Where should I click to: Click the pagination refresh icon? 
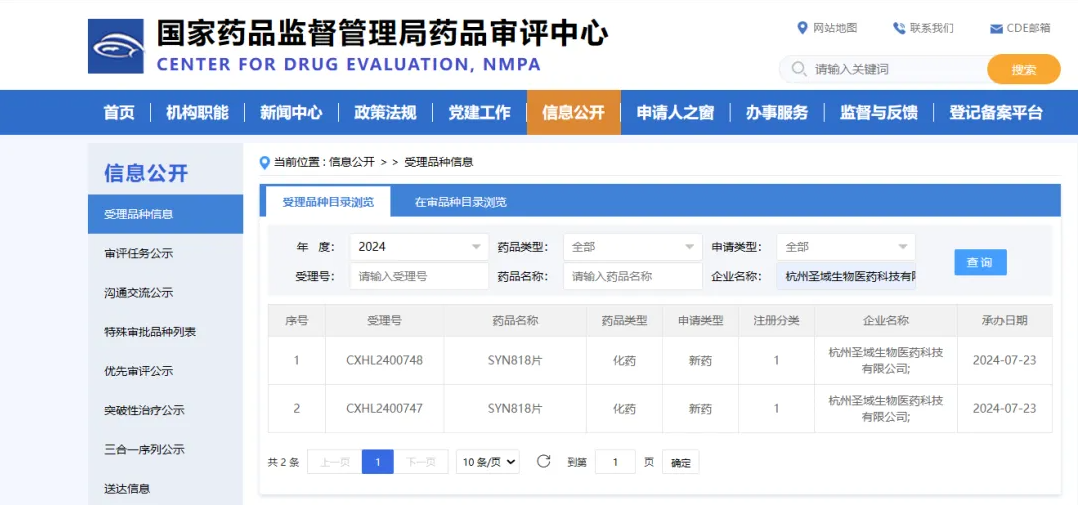tap(544, 461)
